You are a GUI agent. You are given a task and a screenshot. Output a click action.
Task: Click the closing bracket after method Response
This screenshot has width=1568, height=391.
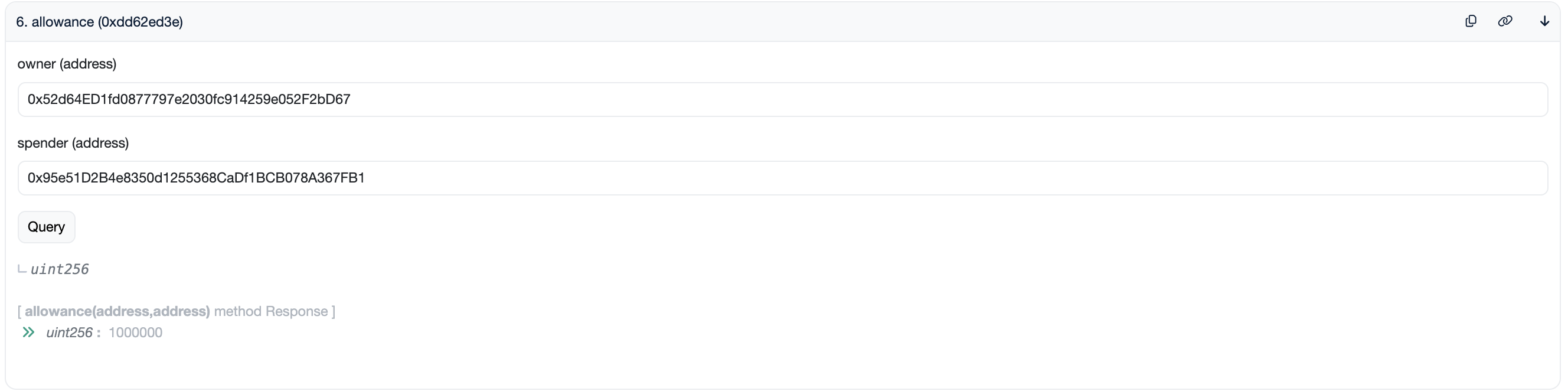click(333, 312)
